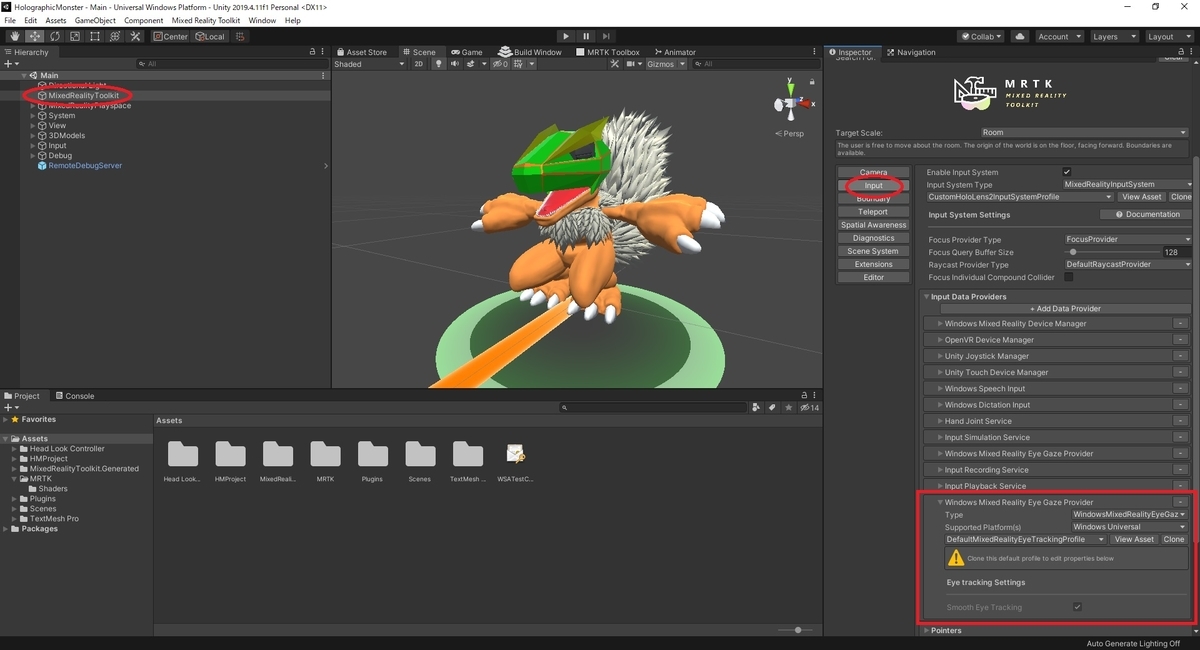Open the Gizmos dropdown

click(x=666, y=64)
